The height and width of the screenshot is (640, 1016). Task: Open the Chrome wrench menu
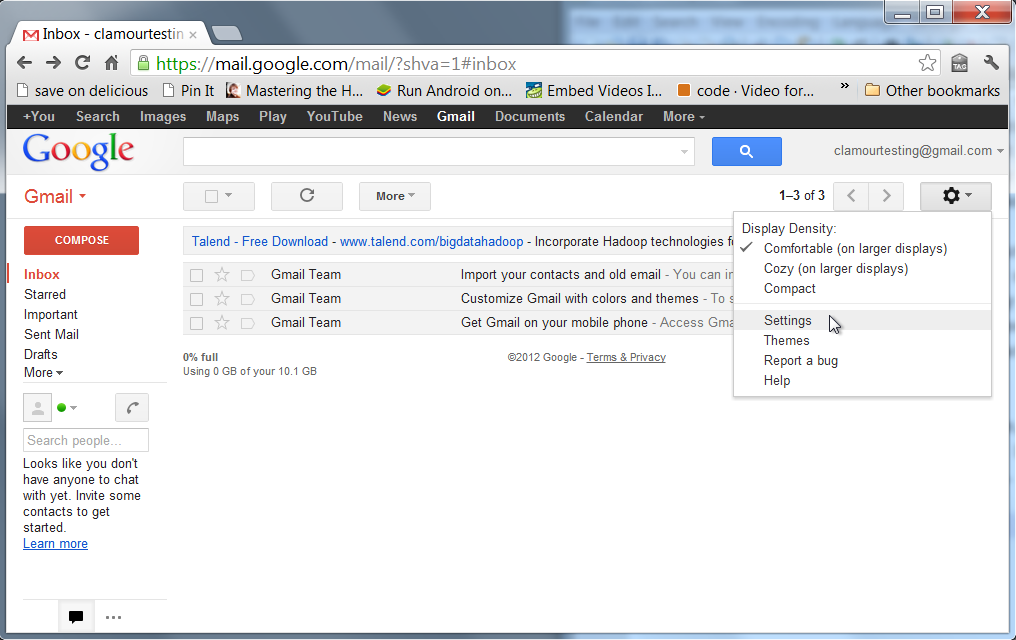pos(991,63)
